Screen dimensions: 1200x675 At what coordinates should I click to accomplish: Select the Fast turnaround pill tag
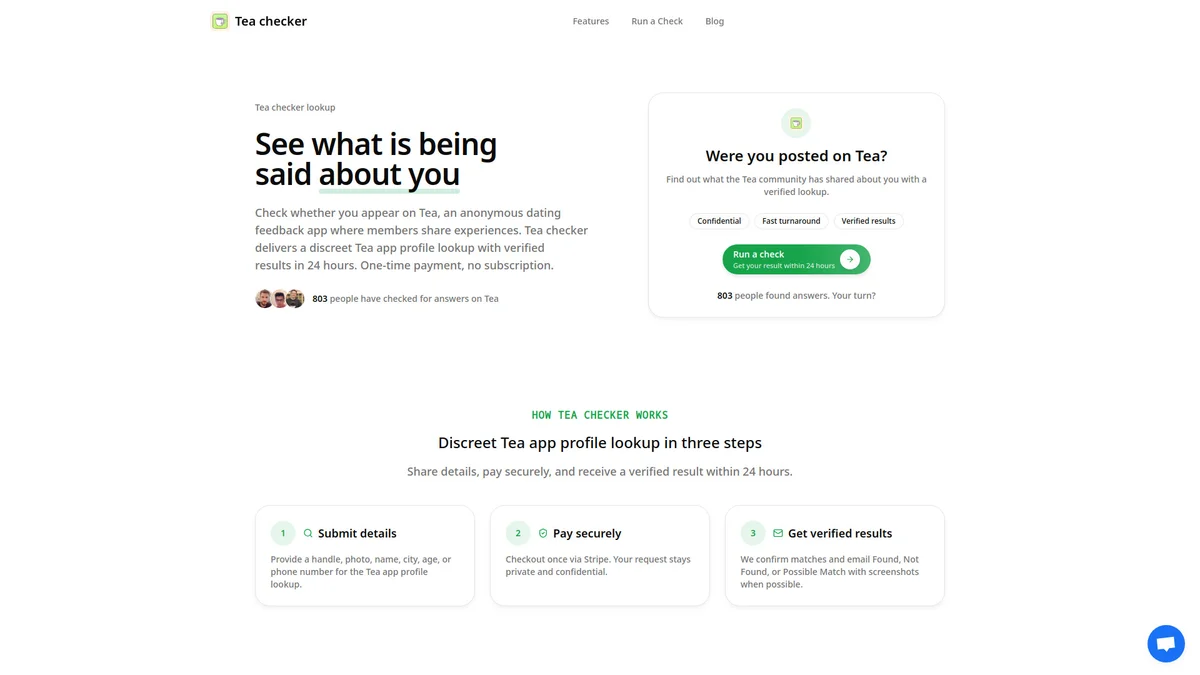(x=791, y=221)
